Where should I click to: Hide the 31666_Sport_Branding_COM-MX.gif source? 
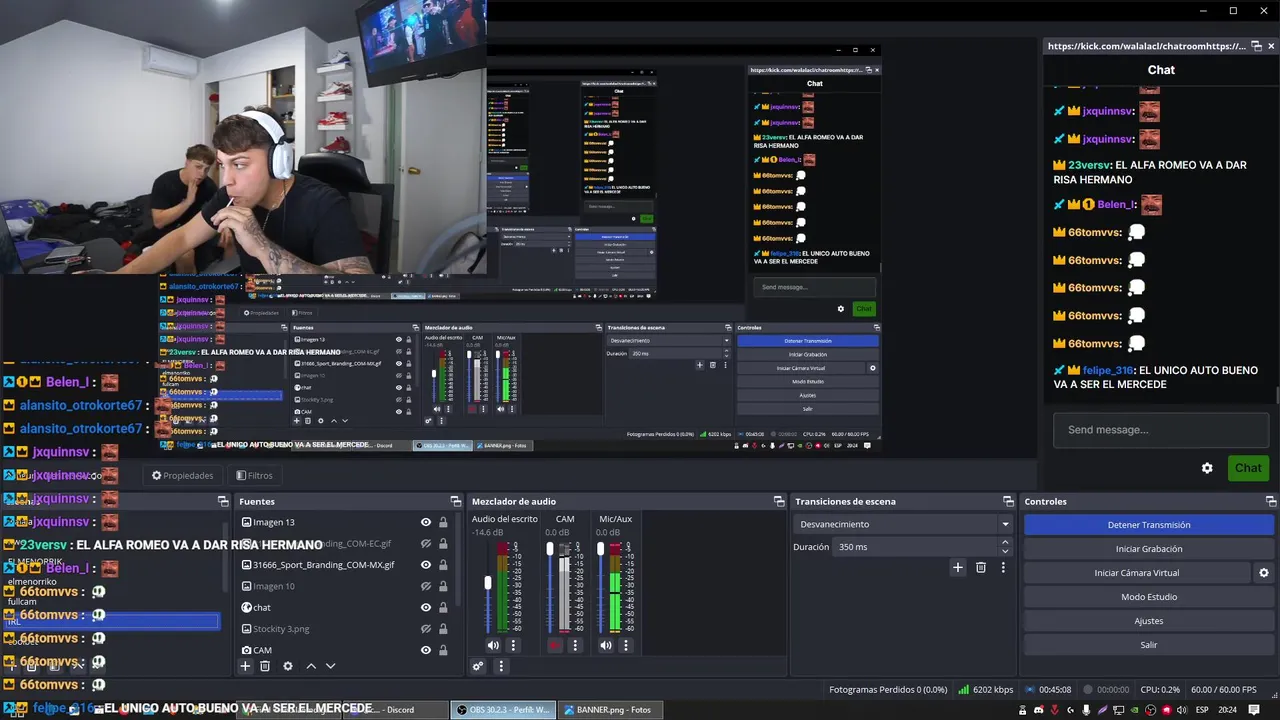pos(426,565)
